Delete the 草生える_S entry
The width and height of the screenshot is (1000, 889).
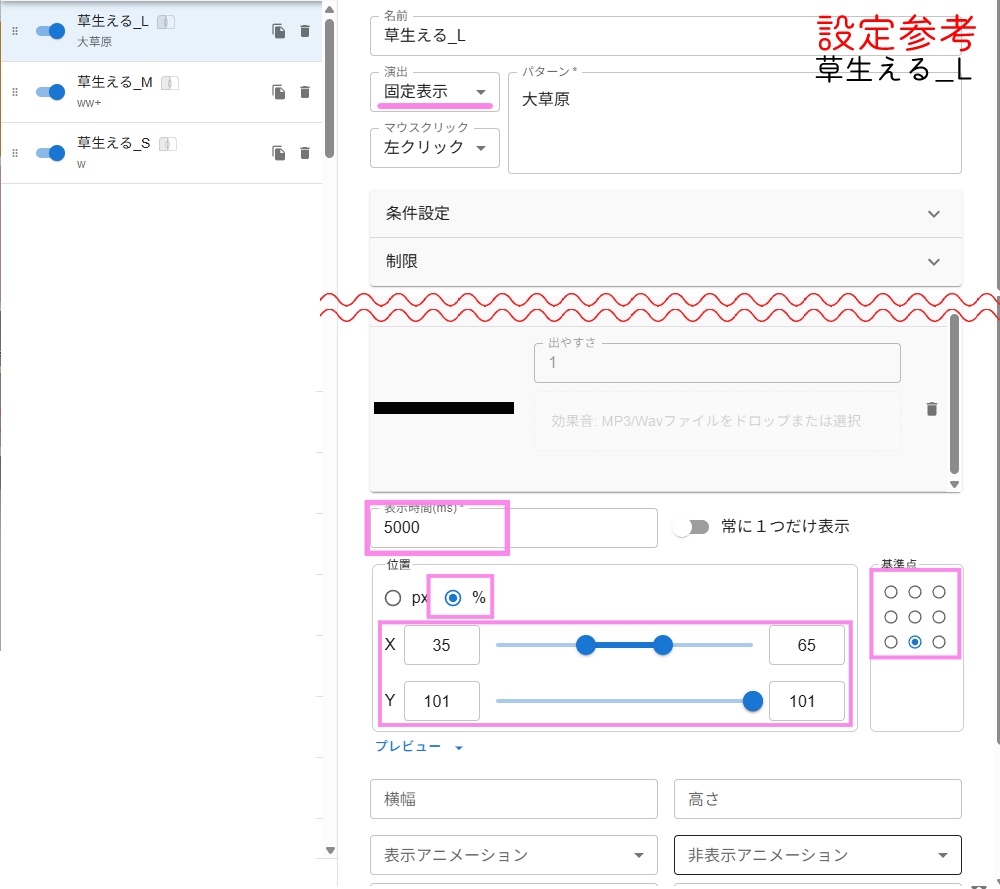[305, 153]
